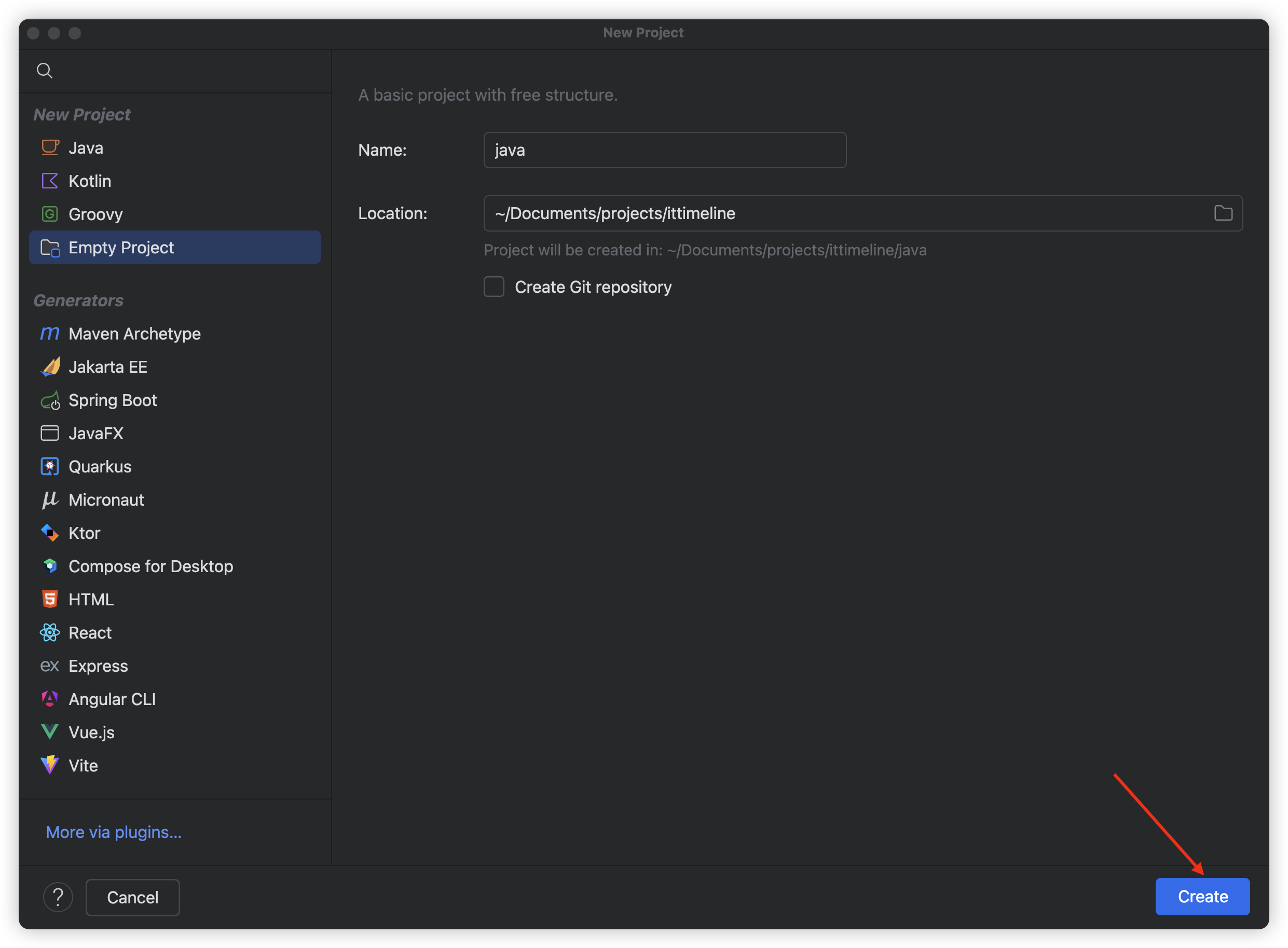Choose the Vue.js generator icon

pyautogui.click(x=50, y=732)
